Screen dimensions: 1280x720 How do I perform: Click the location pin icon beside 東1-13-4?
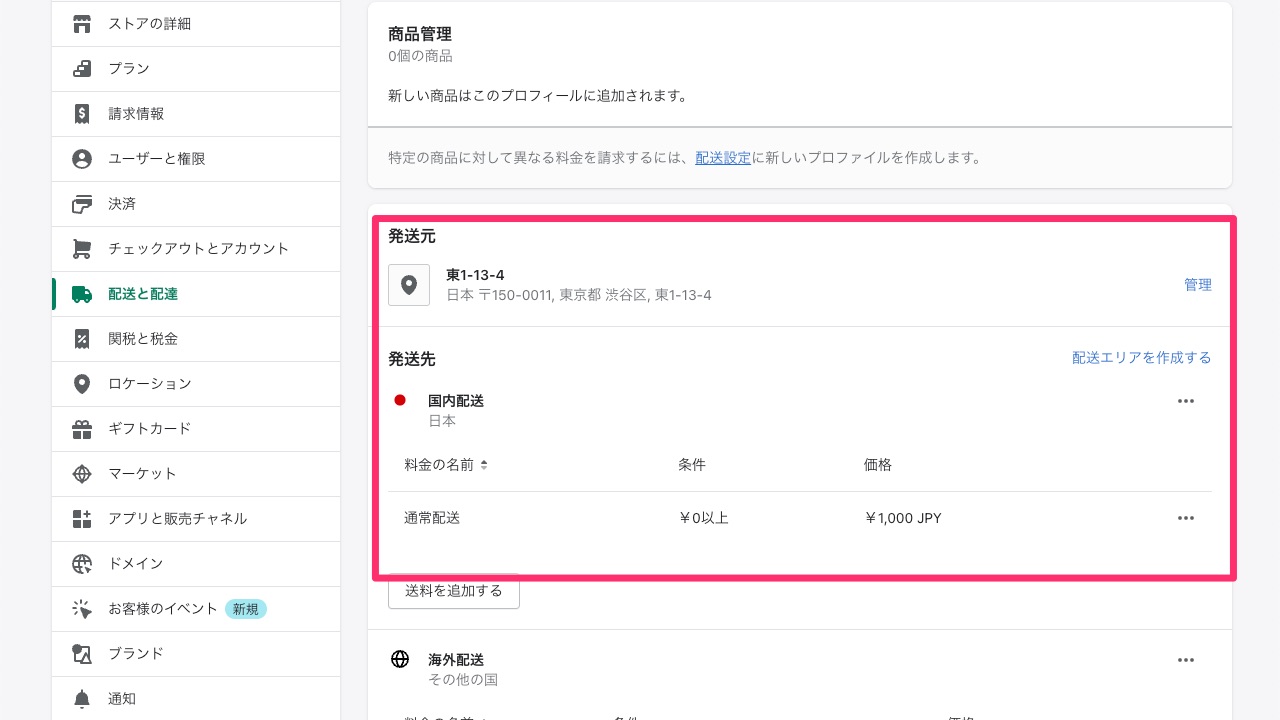pyautogui.click(x=409, y=285)
